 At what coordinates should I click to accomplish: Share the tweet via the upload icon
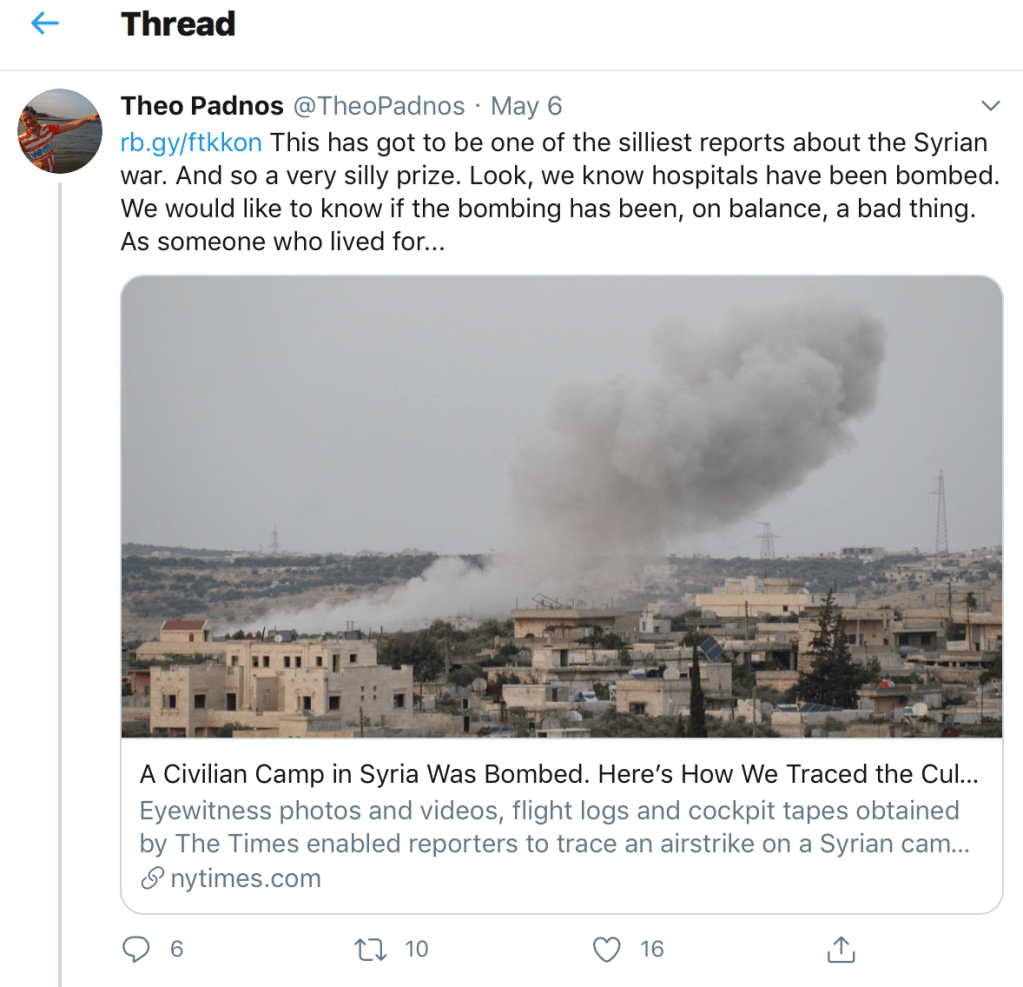(x=842, y=949)
